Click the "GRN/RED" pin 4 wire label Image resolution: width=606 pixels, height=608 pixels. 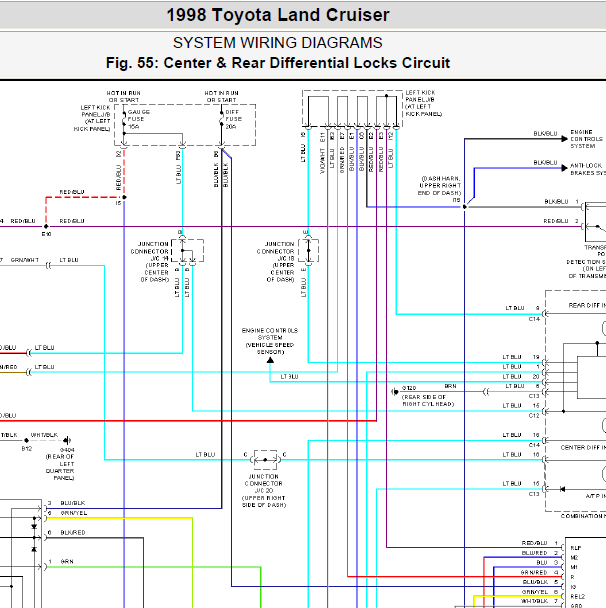pyautogui.click(x=534, y=572)
